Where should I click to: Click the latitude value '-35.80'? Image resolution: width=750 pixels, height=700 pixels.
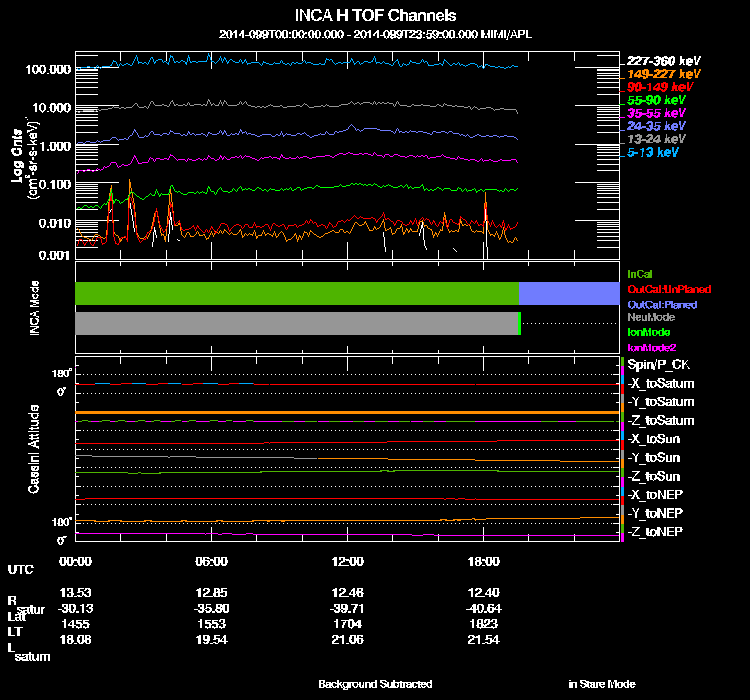(211, 609)
